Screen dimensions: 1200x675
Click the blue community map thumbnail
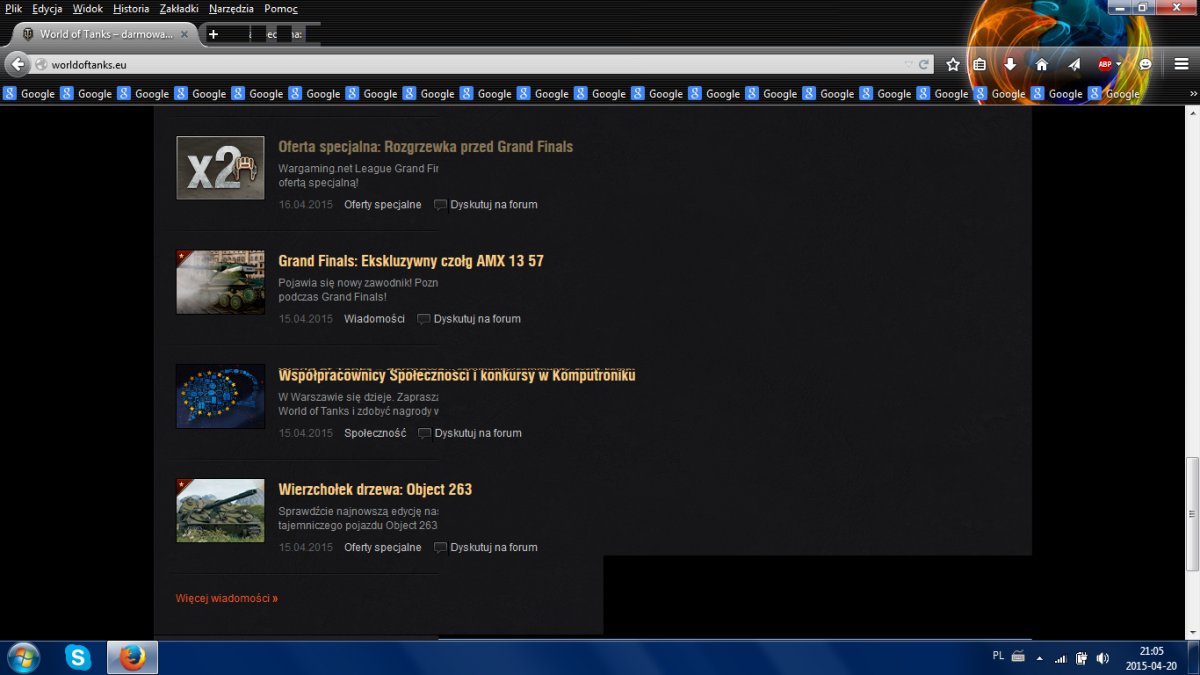(x=220, y=396)
